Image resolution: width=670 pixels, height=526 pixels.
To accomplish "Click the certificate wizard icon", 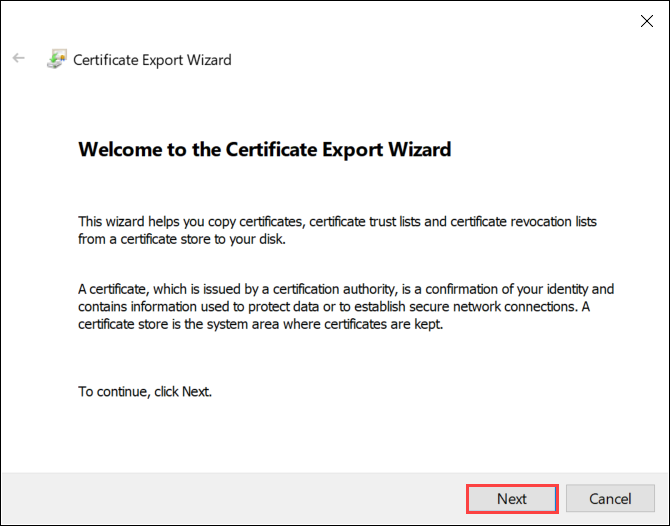I will pyautogui.click(x=56, y=59).
